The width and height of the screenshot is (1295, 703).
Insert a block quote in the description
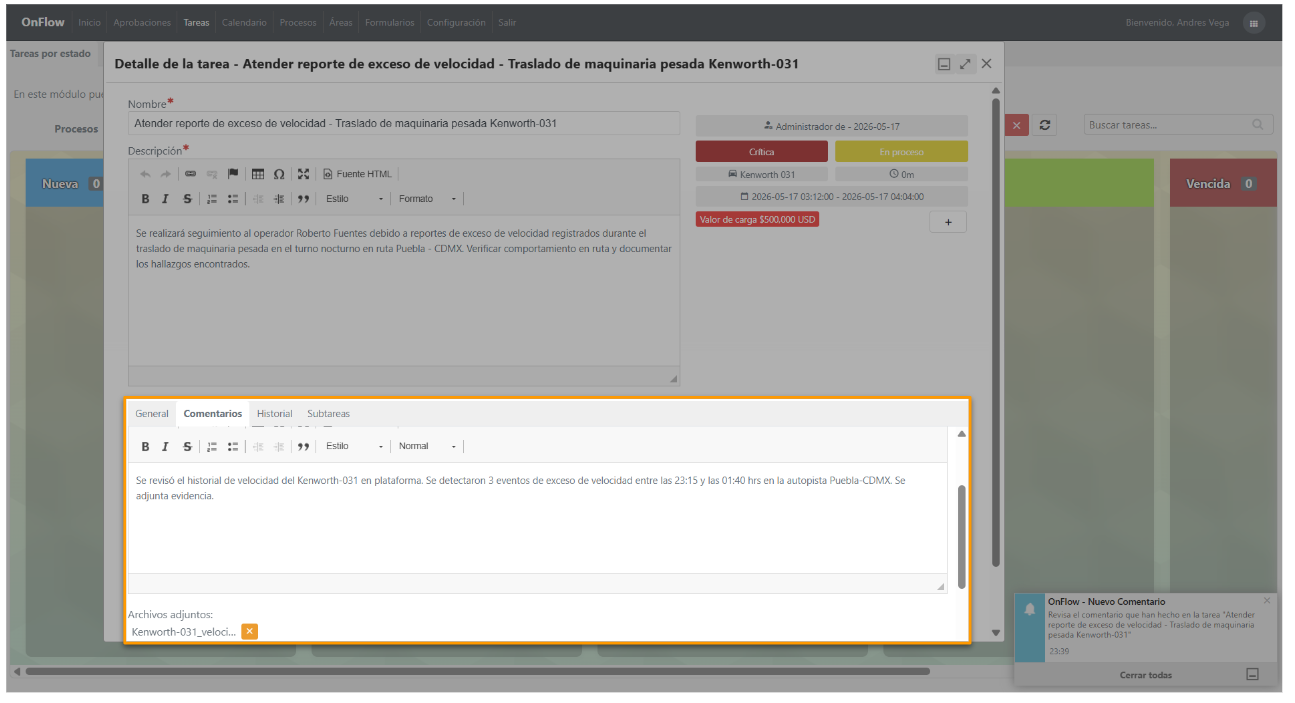[303, 199]
